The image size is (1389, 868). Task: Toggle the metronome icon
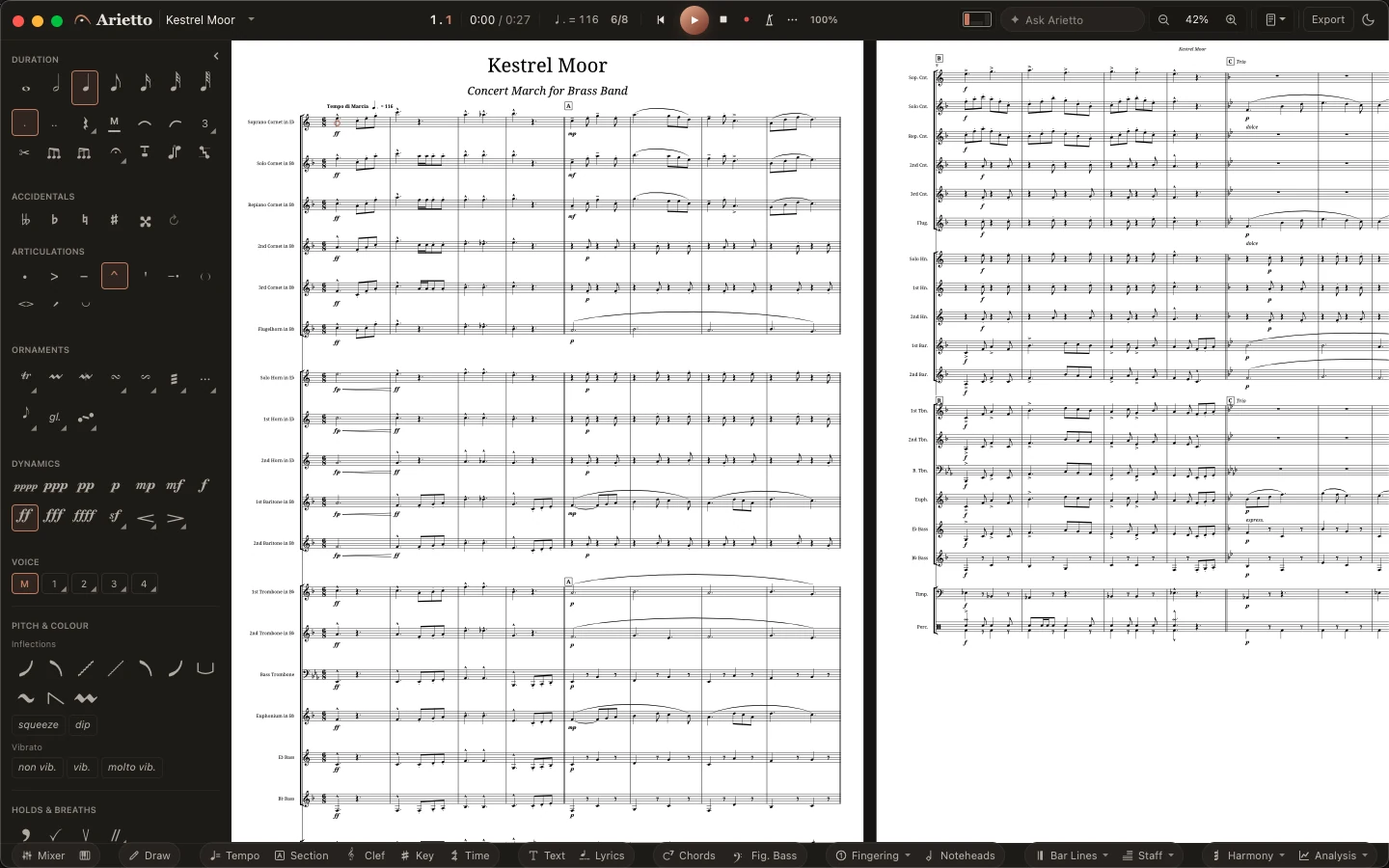tap(769, 19)
